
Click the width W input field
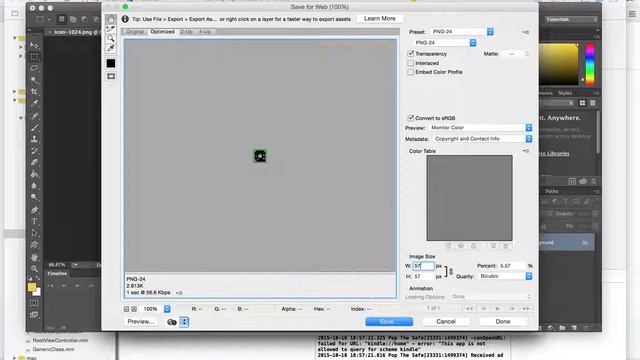423,266
